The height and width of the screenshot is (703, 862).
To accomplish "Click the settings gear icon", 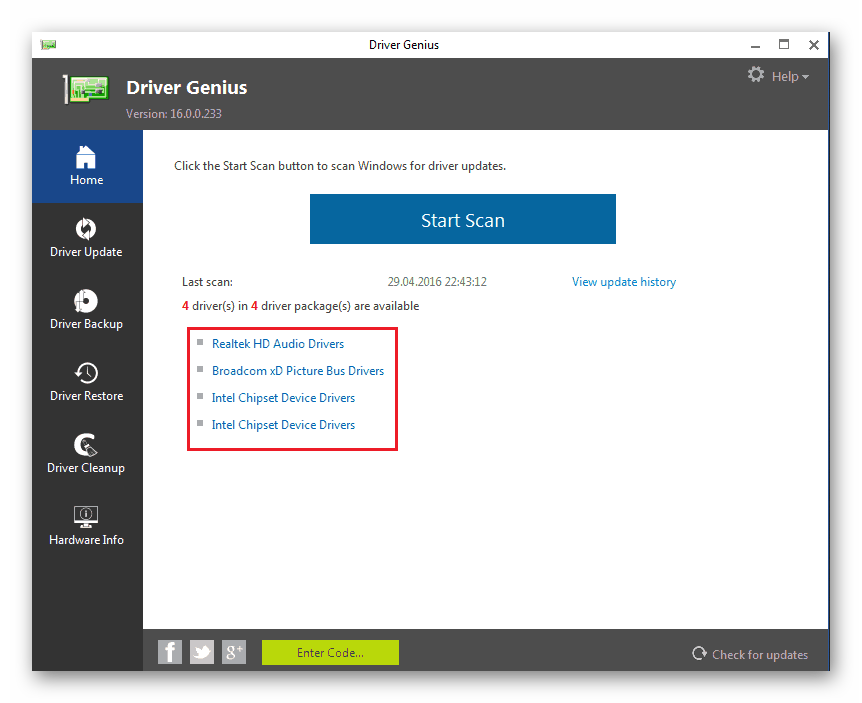I will [x=756, y=75].
